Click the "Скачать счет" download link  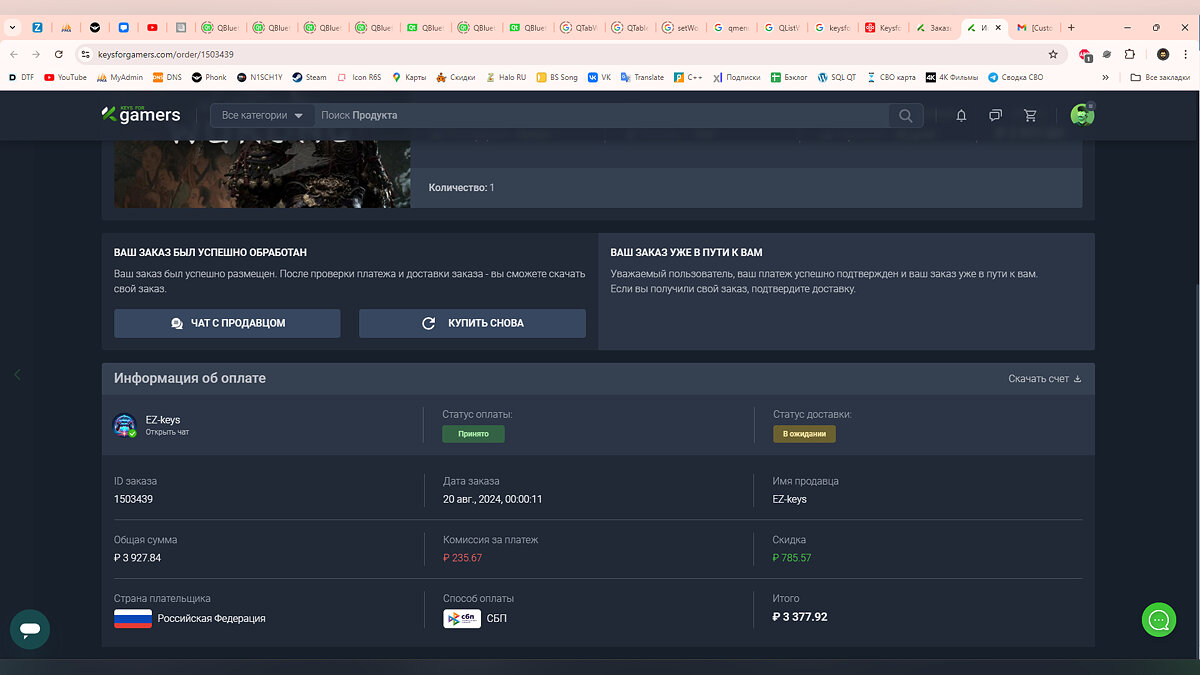coord(1045,379)
